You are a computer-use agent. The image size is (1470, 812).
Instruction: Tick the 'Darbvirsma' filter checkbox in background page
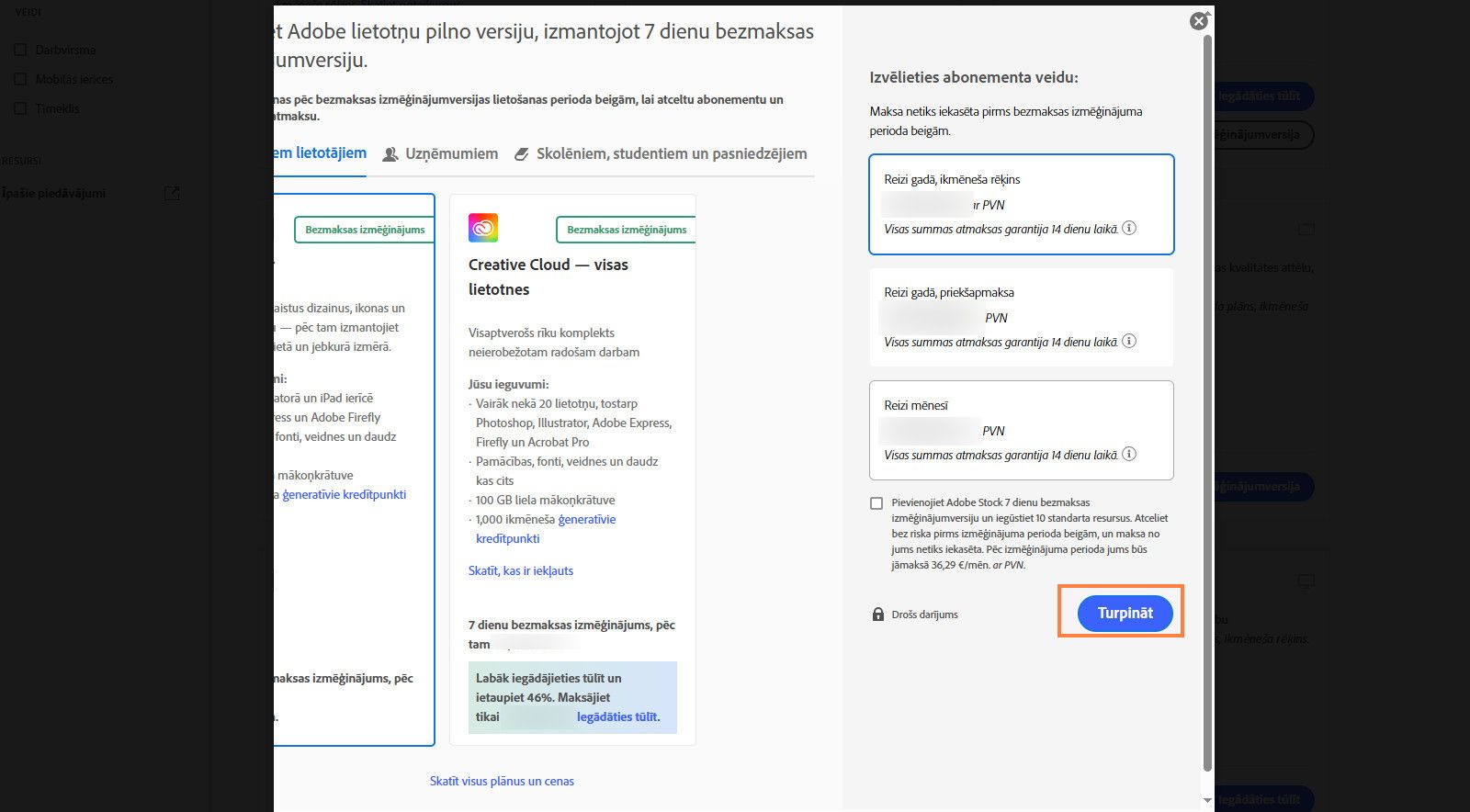pyautogui.click(x=20, y=50)
